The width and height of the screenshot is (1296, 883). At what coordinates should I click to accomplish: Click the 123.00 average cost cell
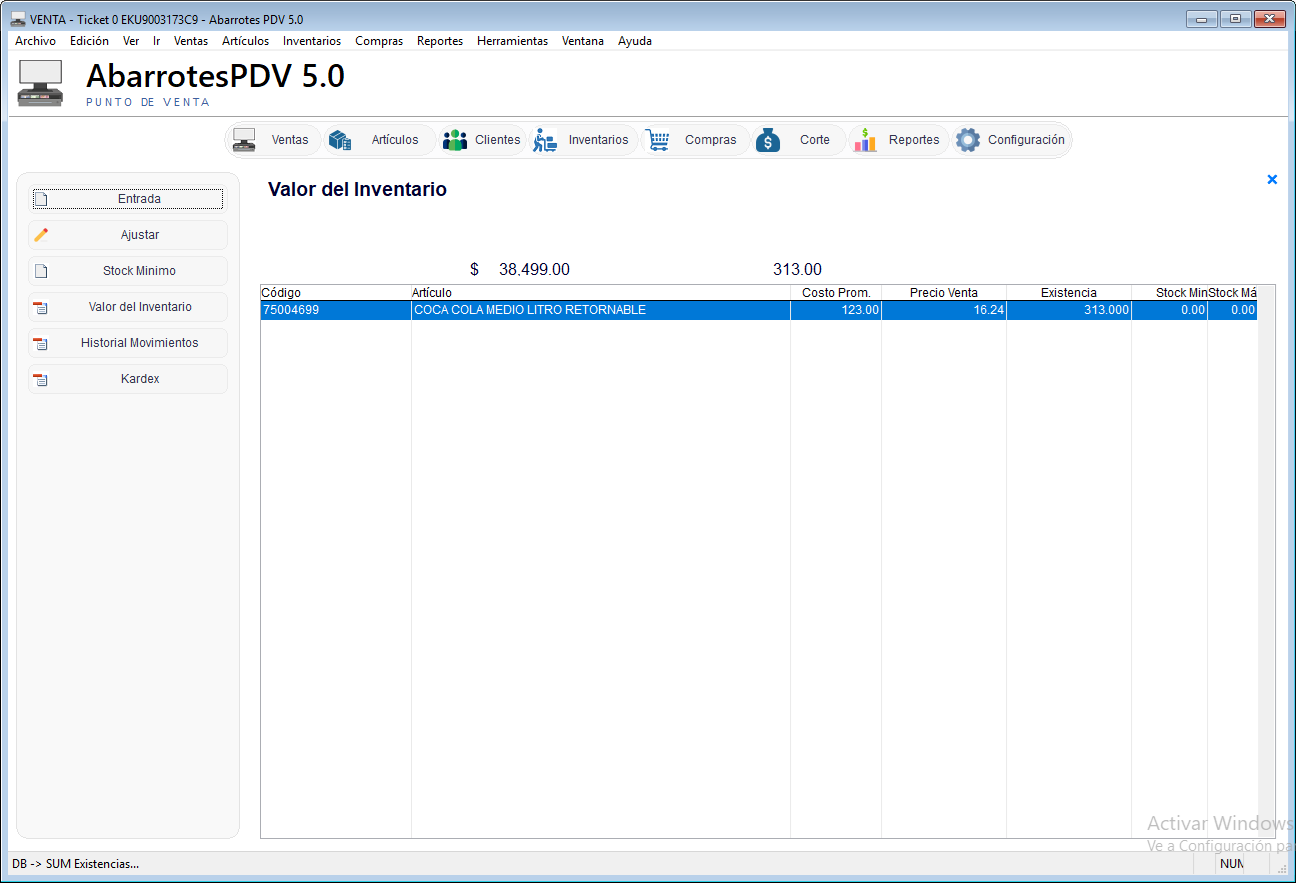click(836, 310)
